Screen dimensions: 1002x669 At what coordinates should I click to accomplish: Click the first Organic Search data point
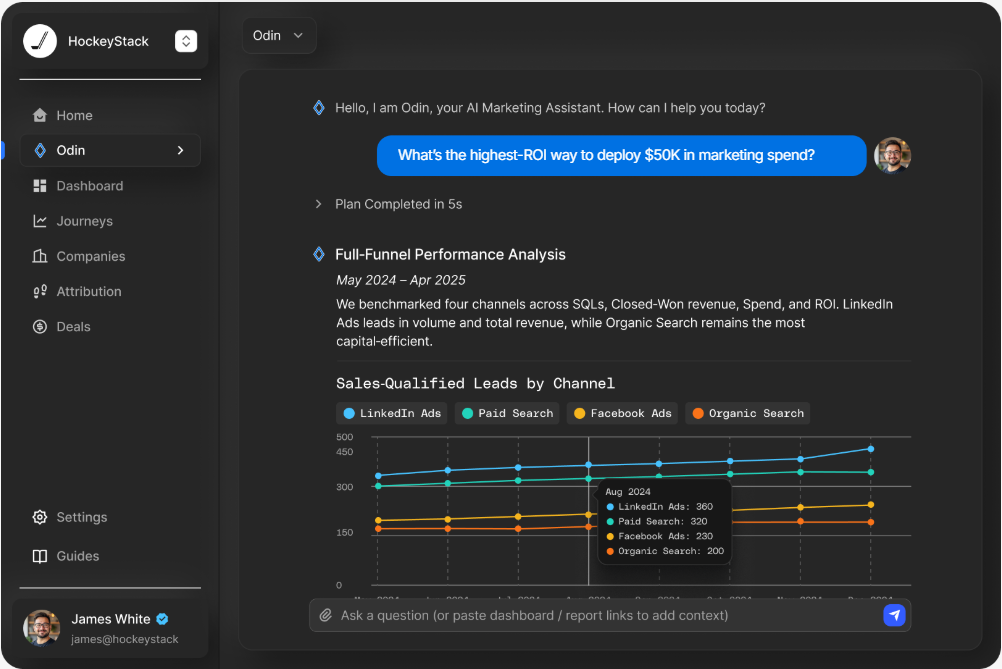(378, 528)
